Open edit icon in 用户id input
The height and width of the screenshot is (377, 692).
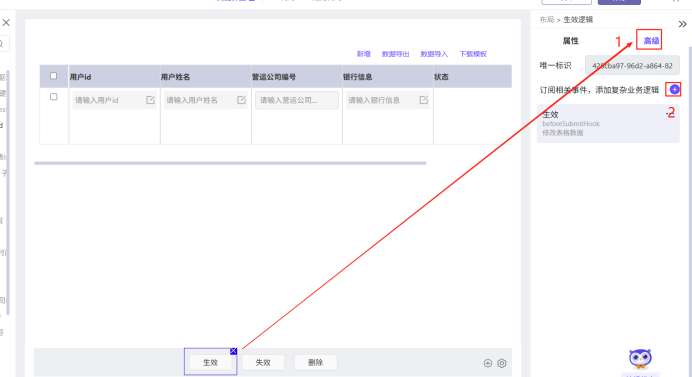pyautogui.click(x=150, y=100)
